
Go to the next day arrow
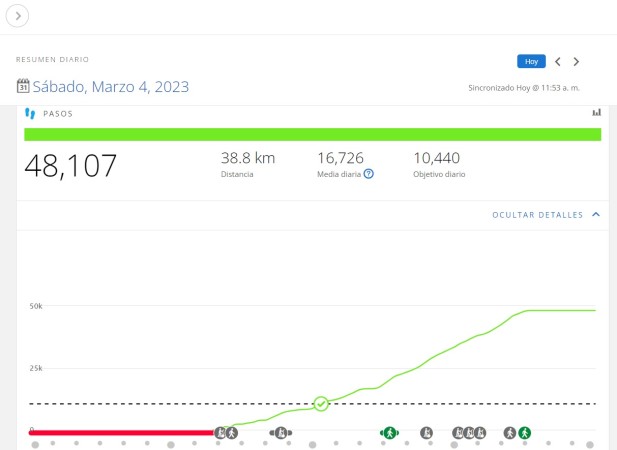pyautogui.click(x=576, y=61)
